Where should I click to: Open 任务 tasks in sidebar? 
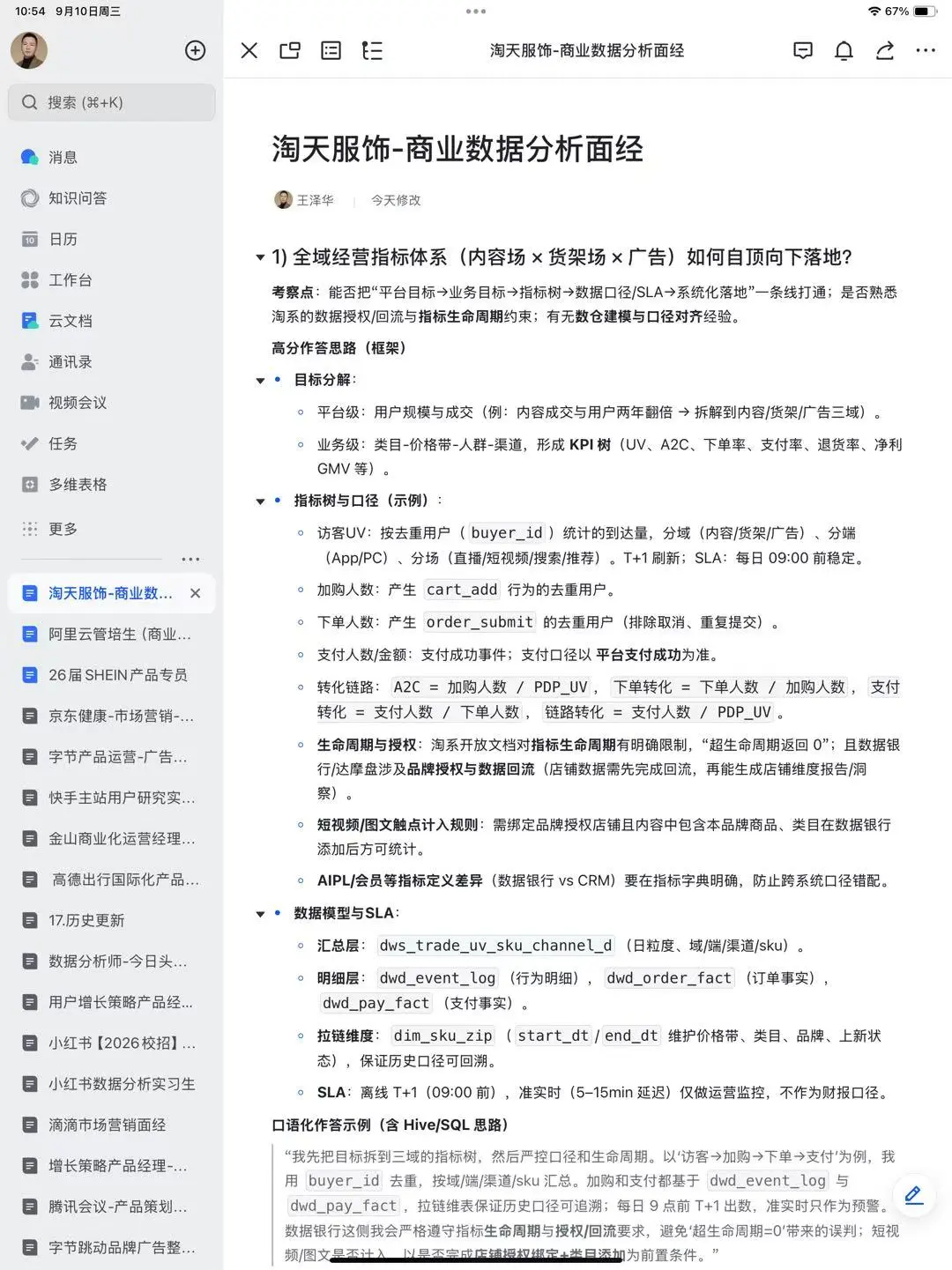coord(112,443)
